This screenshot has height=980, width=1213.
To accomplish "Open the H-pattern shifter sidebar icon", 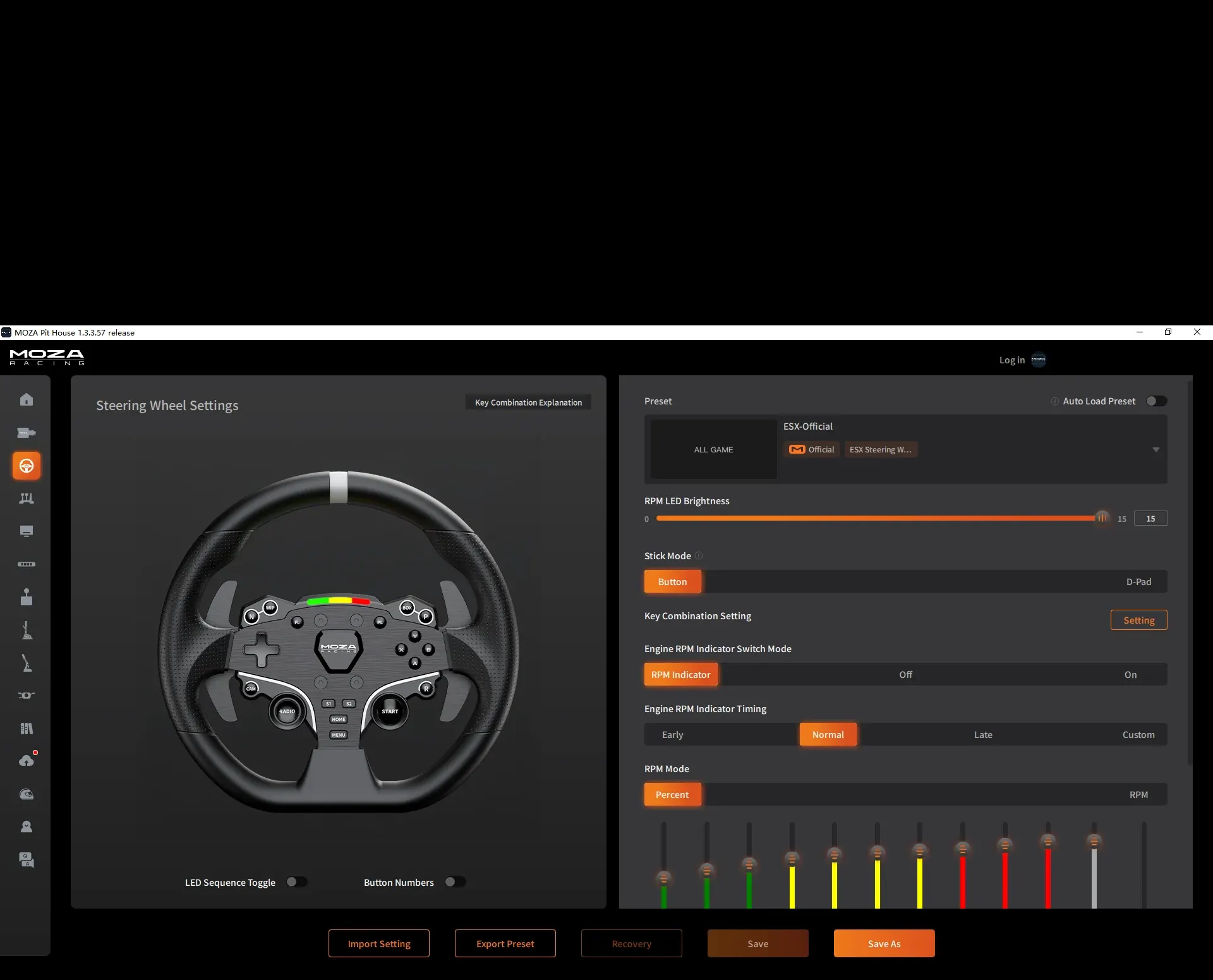I will (x=26, y=597).
